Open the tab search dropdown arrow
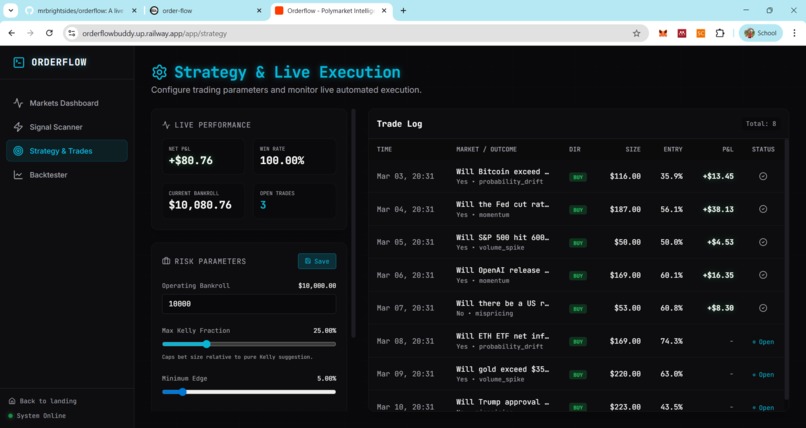Viewport: 806px width, 428px height. point(10,10)
